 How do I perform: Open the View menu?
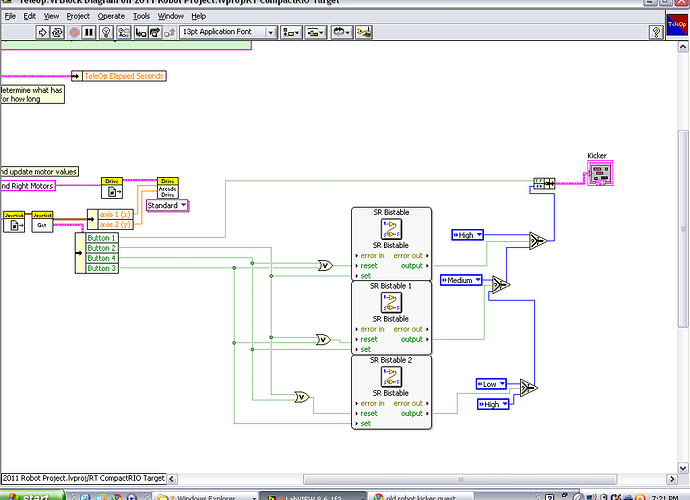(51, 16)
